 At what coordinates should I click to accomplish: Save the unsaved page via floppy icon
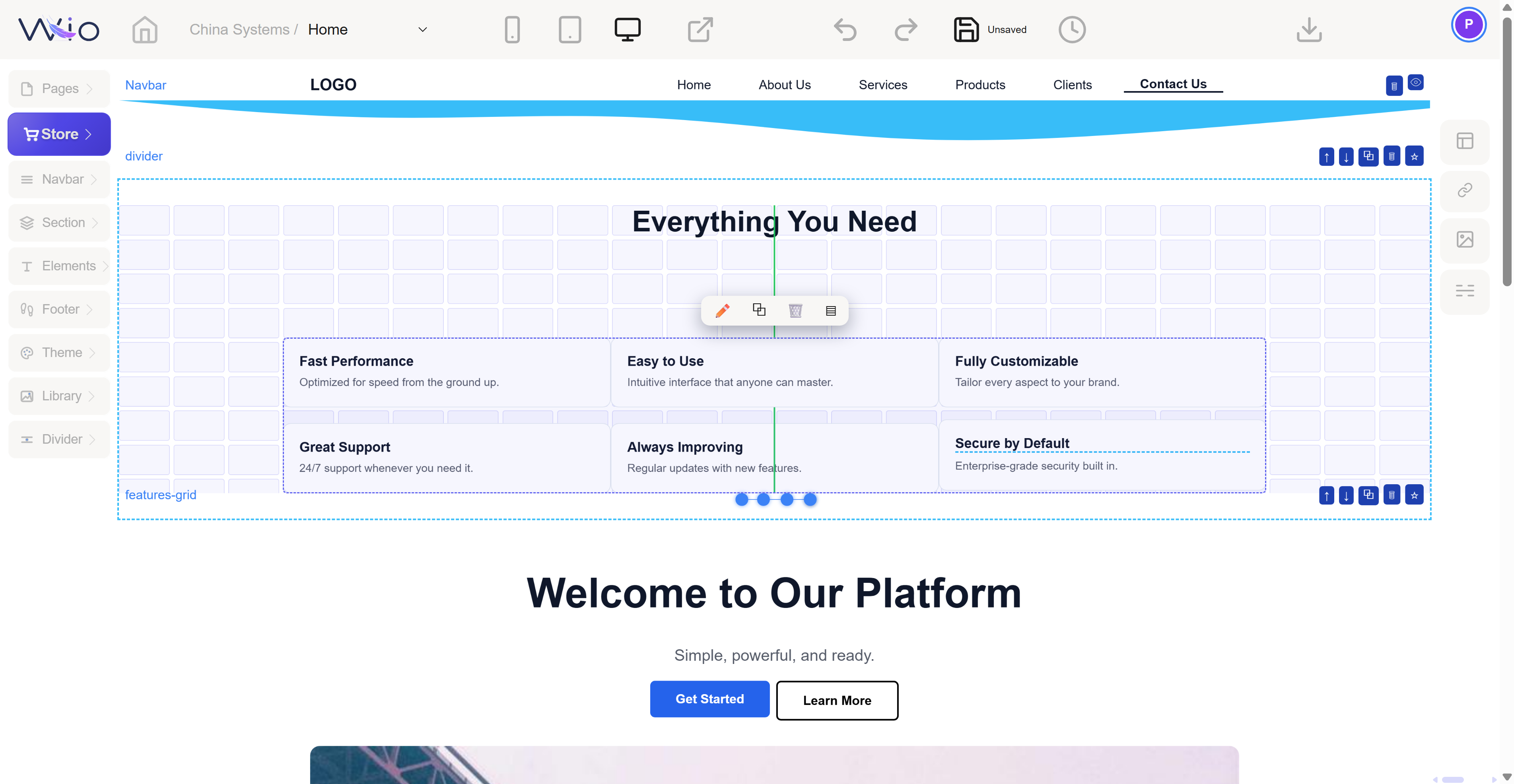966,29
